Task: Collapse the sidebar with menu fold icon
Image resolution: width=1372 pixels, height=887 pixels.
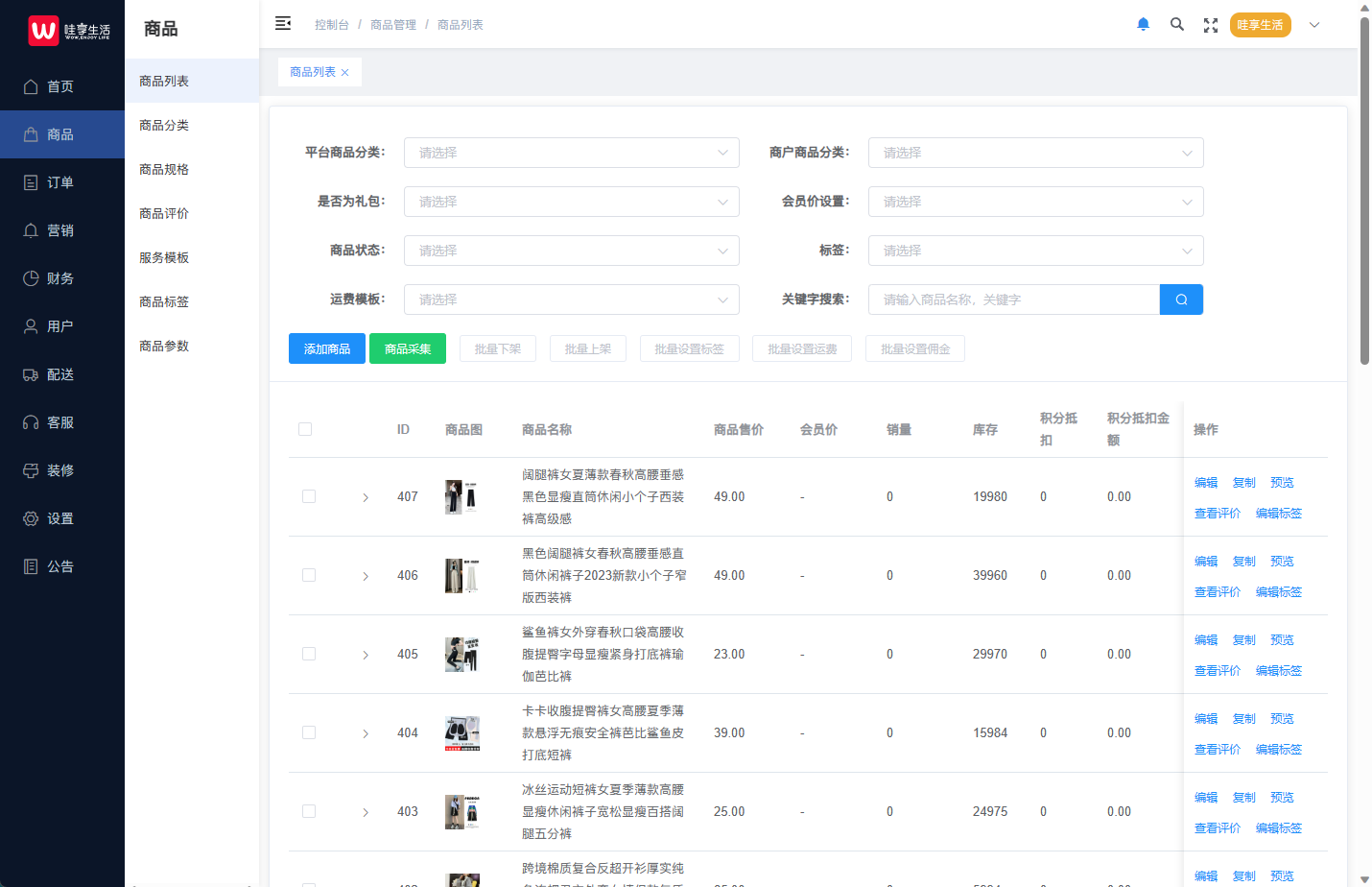Action: [283, 24]
